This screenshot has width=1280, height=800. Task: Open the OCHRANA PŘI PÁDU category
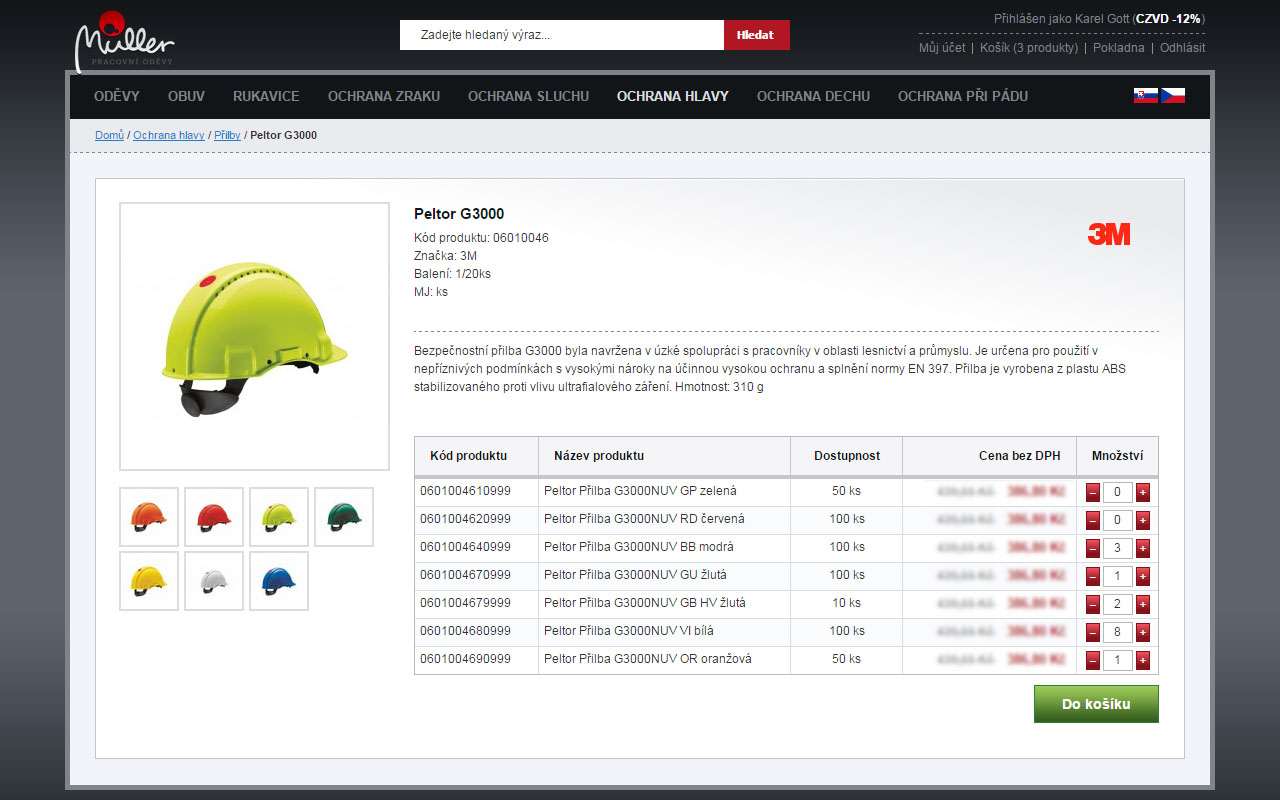pyautogui.click(x=963, y=96)
